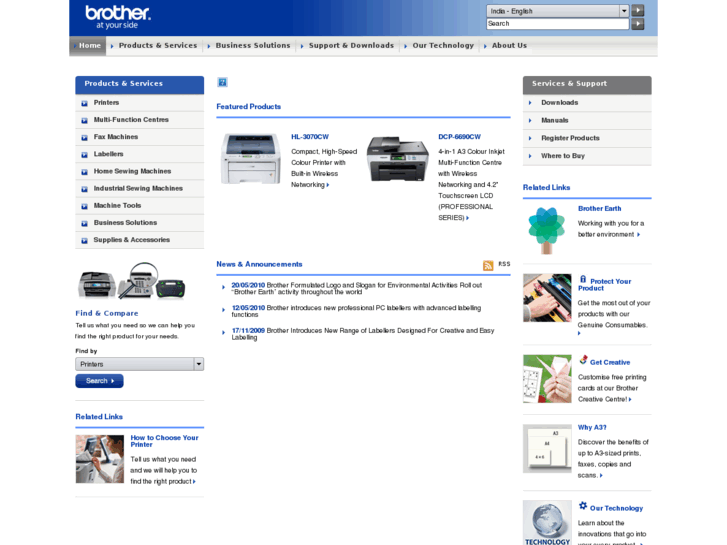The width and height of the screenshot is (727, 545).
Task: Click the gear icon by Our Technology
Action: coord(583,506)
